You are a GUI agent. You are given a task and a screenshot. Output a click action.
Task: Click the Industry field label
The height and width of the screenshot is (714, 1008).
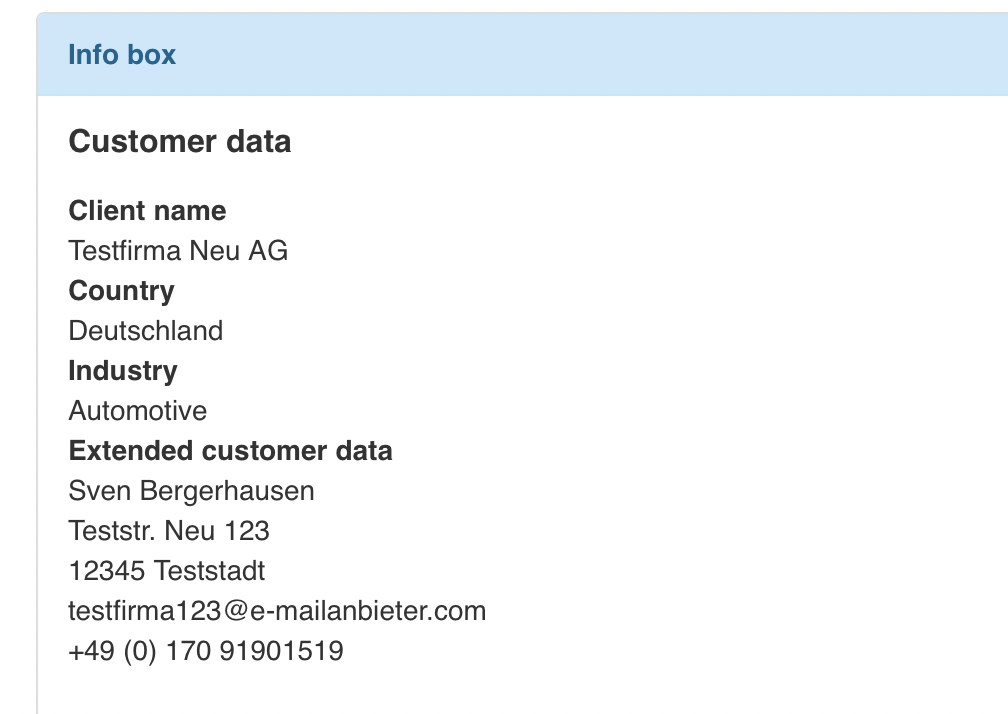[x=123, y=371]
